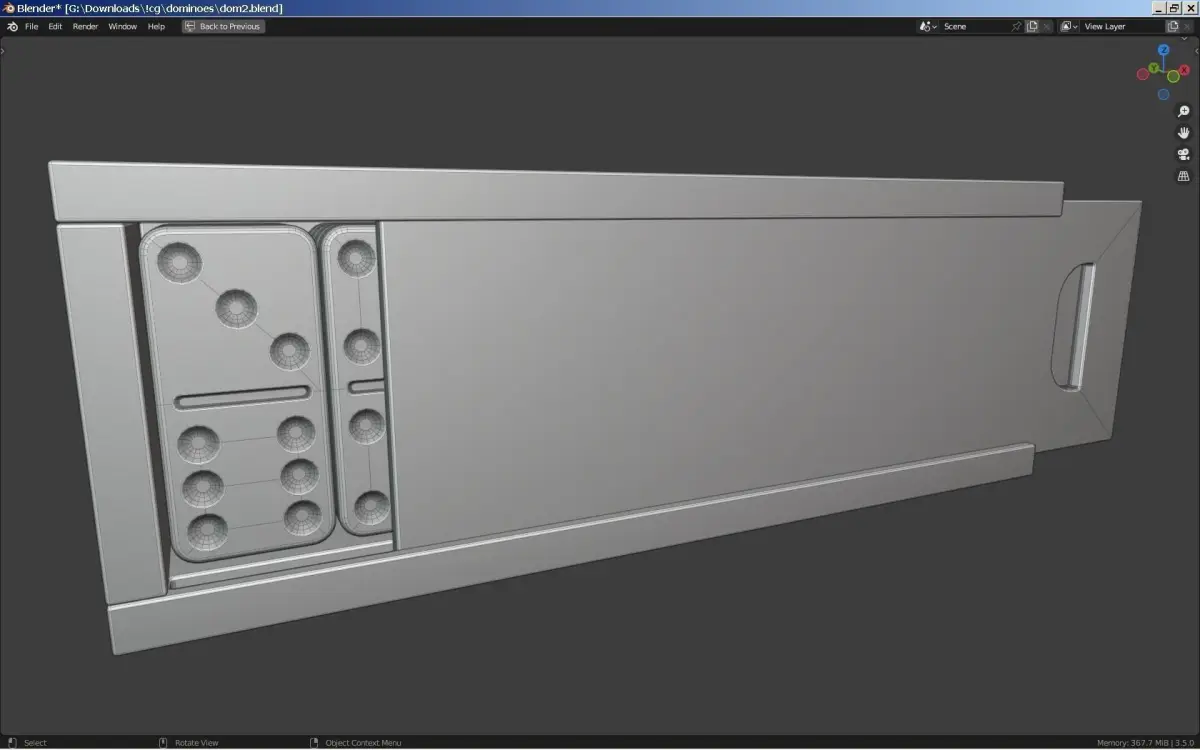Close the Blender window

click(x=1190, y=8)
